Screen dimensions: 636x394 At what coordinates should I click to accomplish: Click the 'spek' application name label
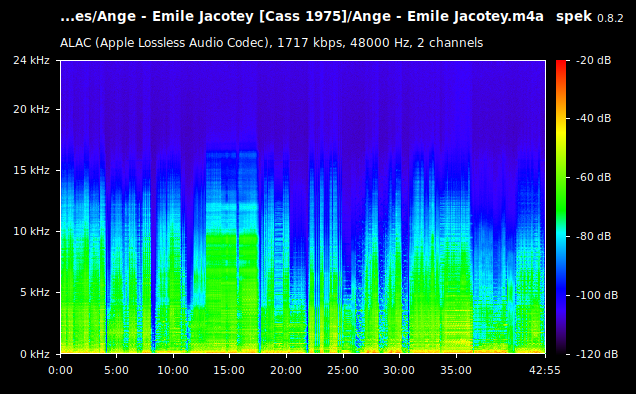[574, 17]
